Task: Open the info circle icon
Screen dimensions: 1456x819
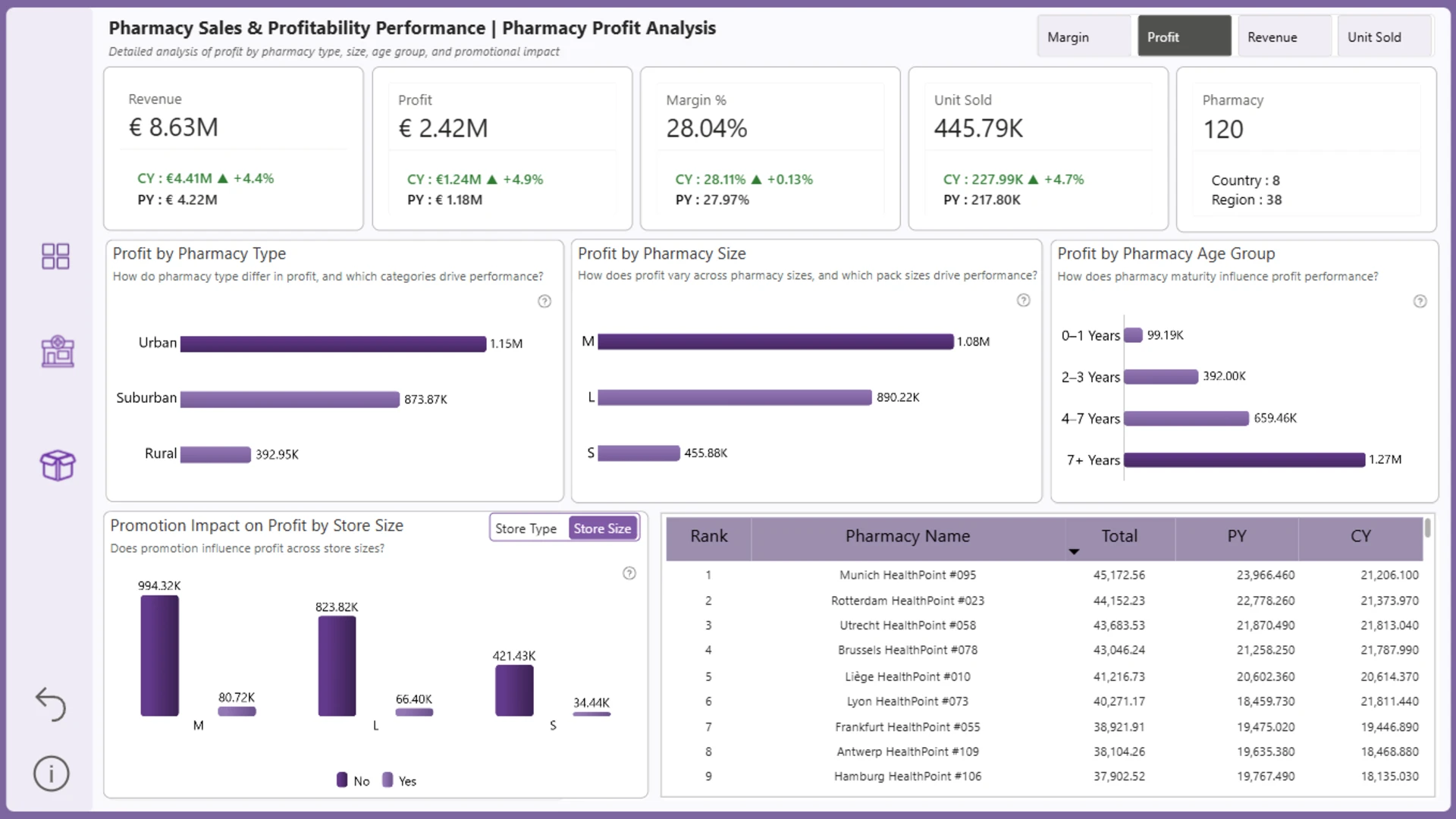Action: 52,773
